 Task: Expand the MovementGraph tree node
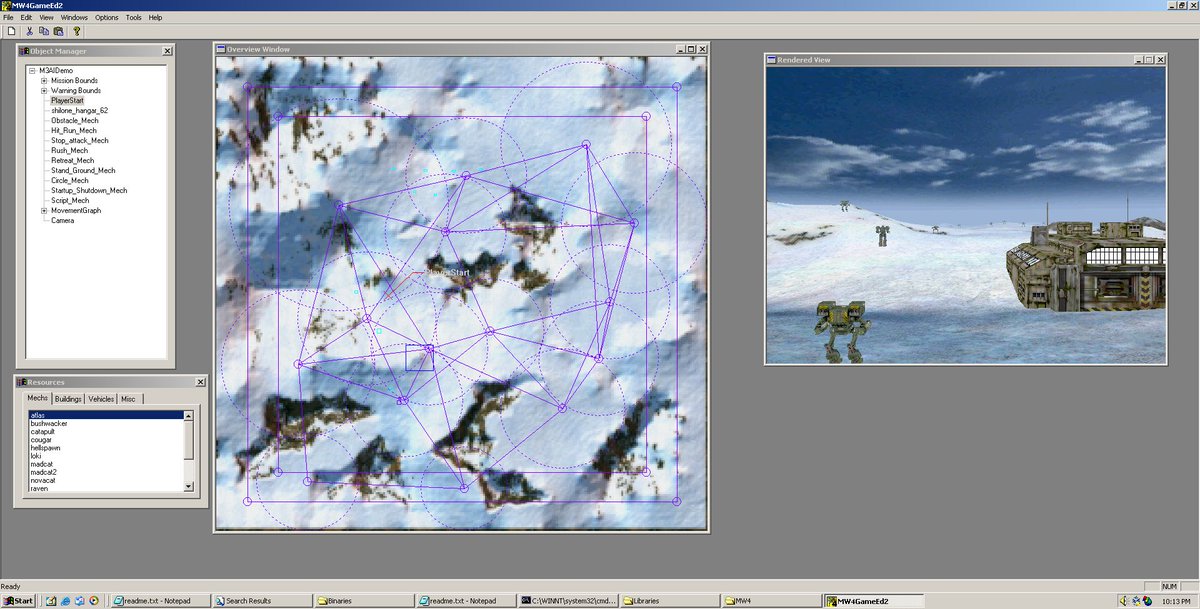point(44,210)
